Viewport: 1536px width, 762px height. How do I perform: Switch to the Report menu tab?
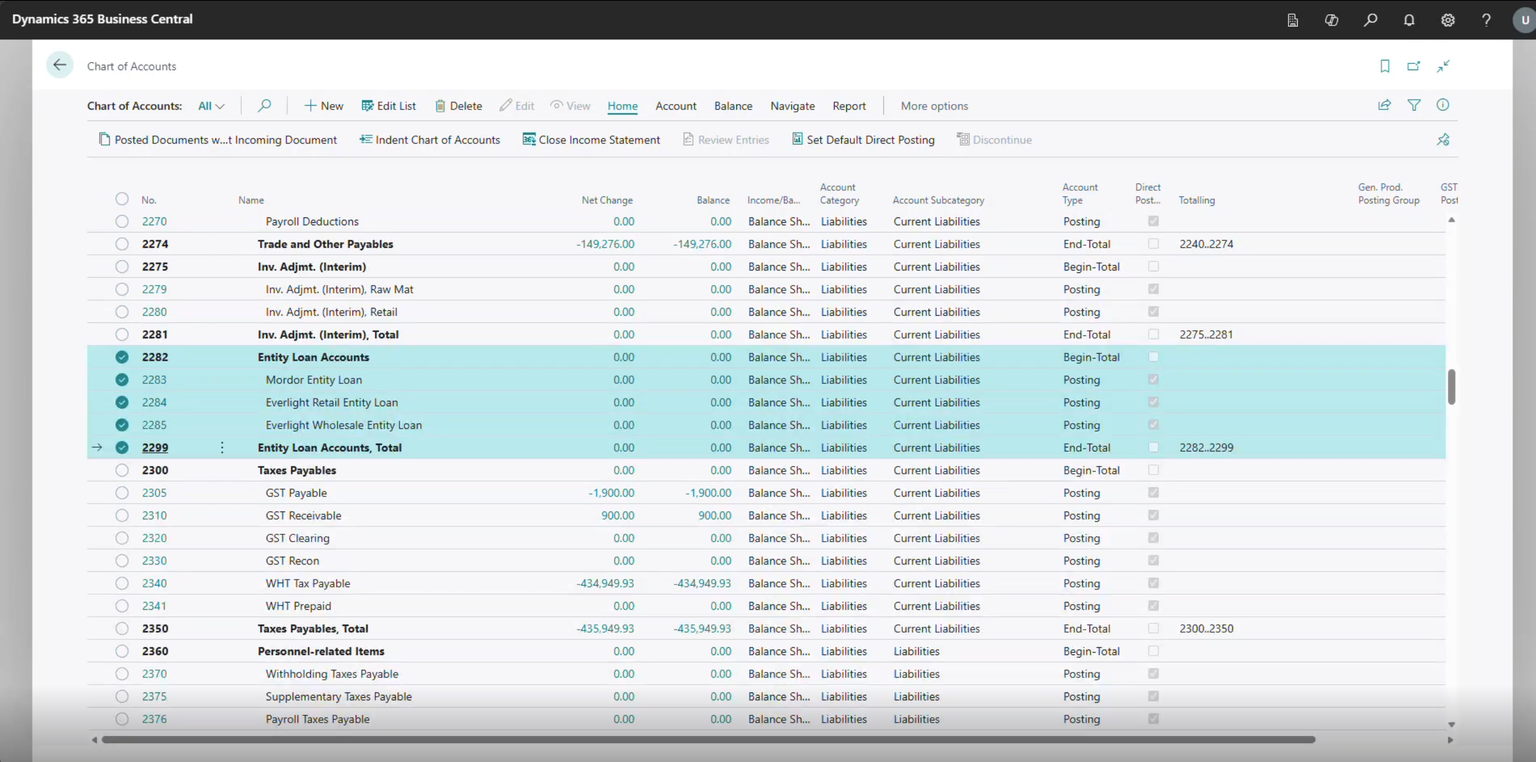pyautogui.click(x=849, y=106)
